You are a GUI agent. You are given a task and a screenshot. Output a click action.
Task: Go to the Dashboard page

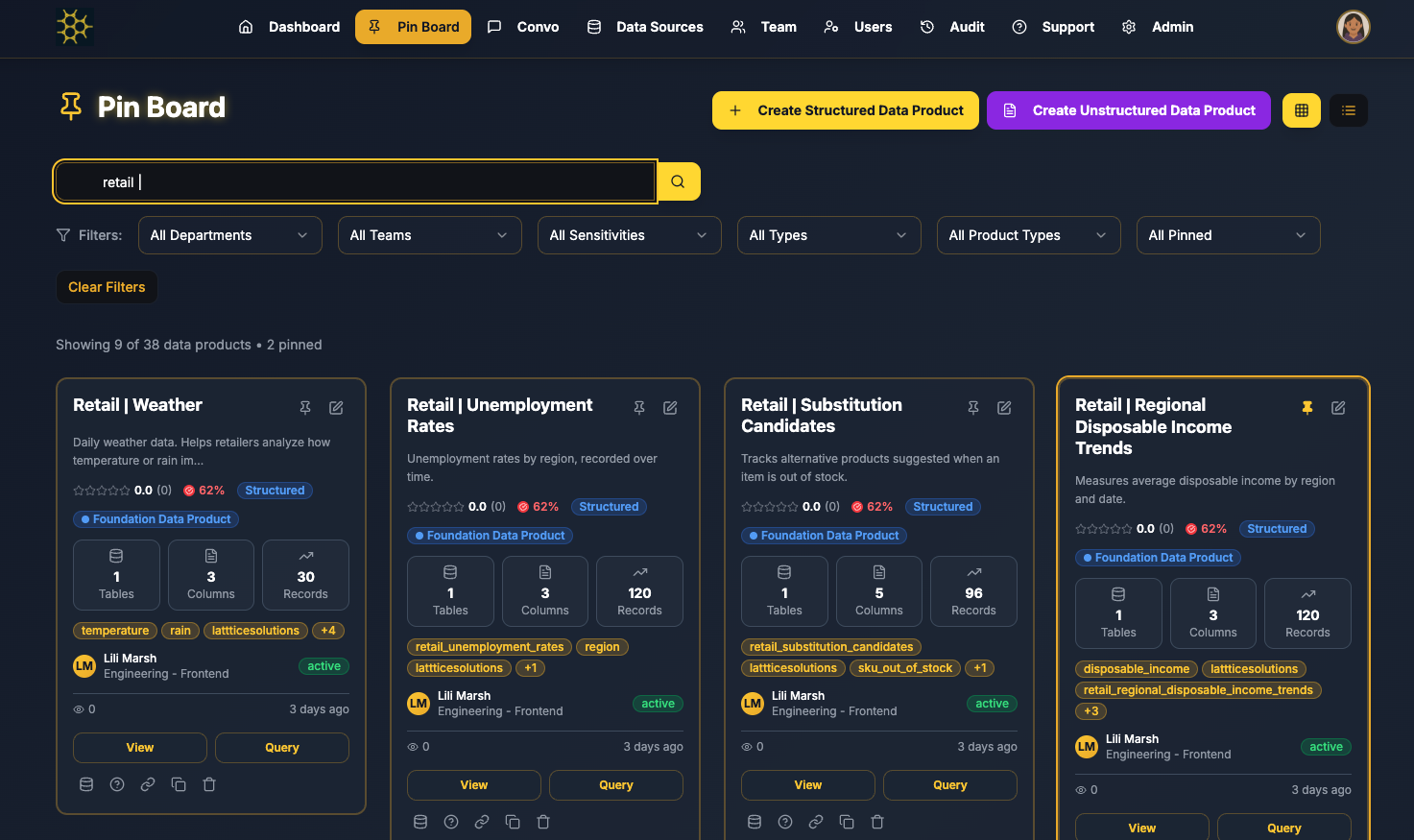[x=289, y=27]
